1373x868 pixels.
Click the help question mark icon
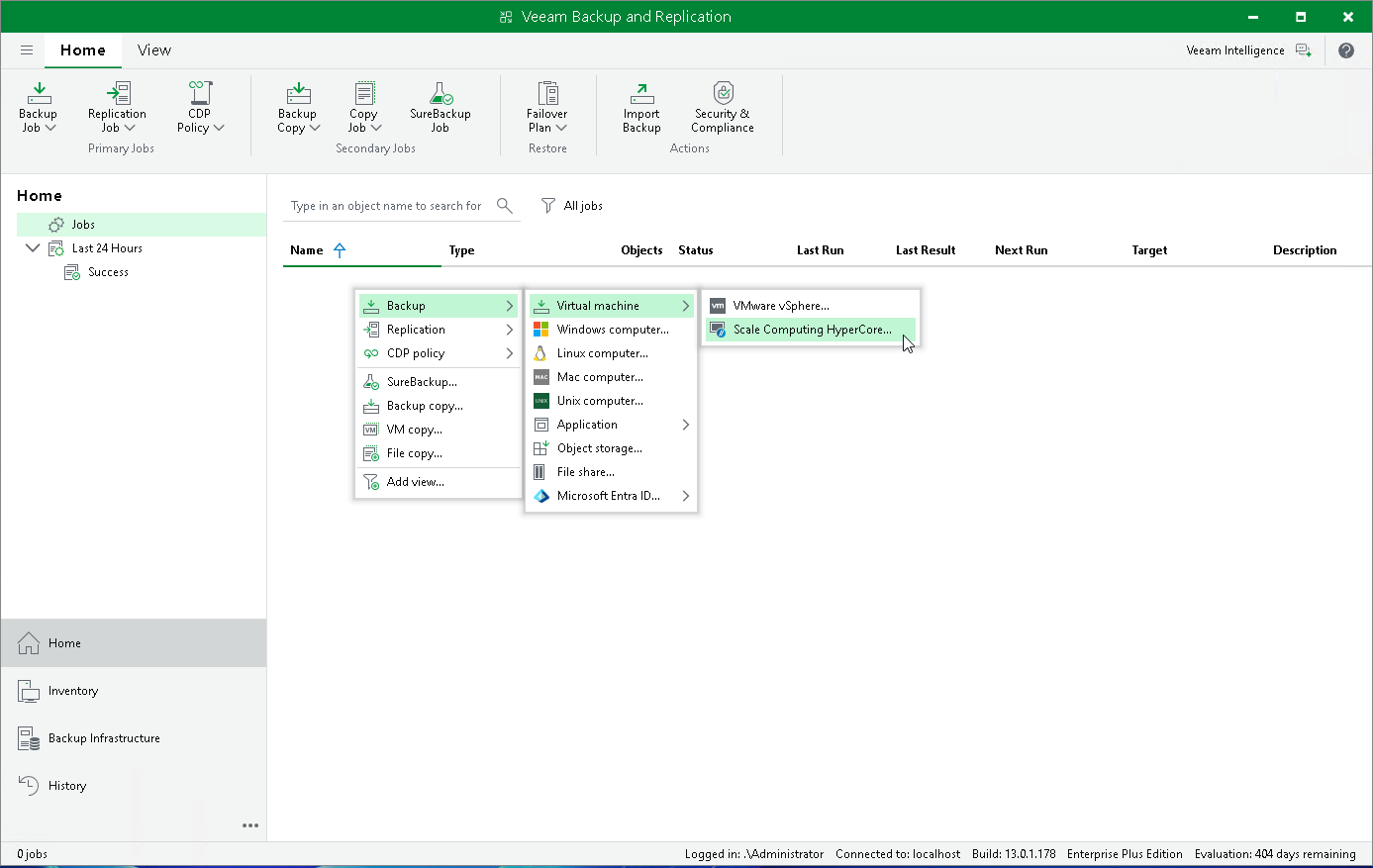[1345, 50]
